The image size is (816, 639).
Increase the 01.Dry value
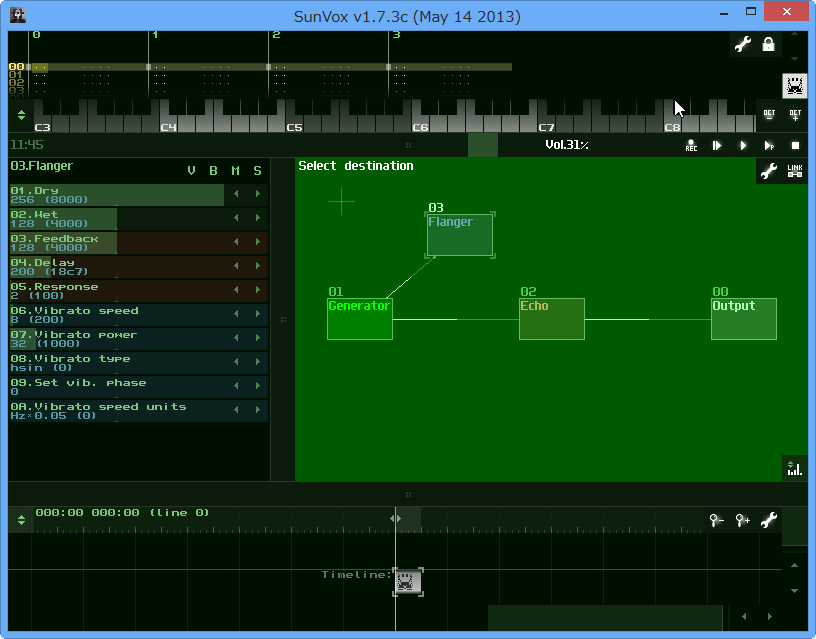click(x=258, y=194)
